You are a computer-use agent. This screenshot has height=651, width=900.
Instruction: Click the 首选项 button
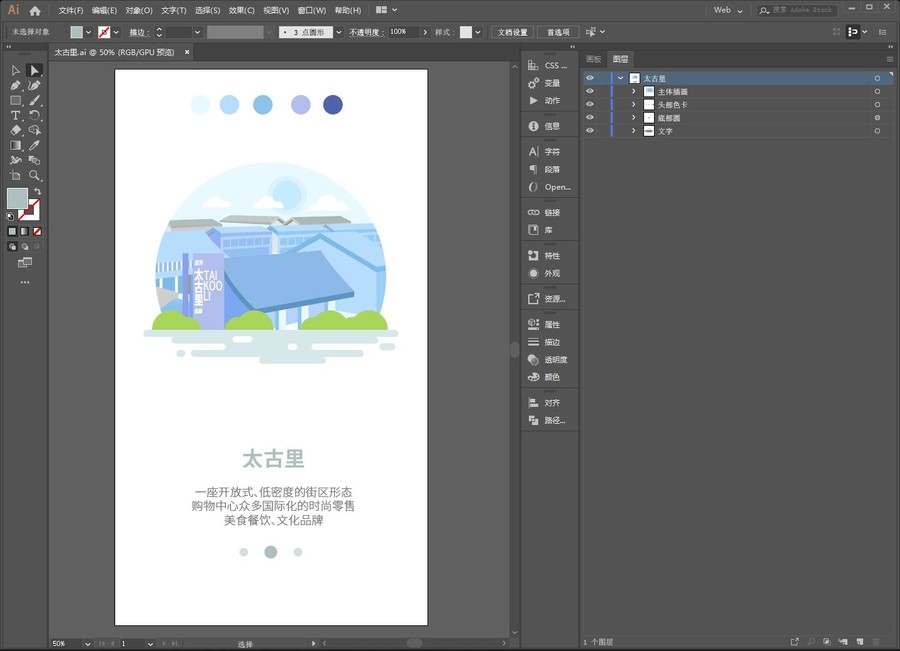tap(558, 32)
